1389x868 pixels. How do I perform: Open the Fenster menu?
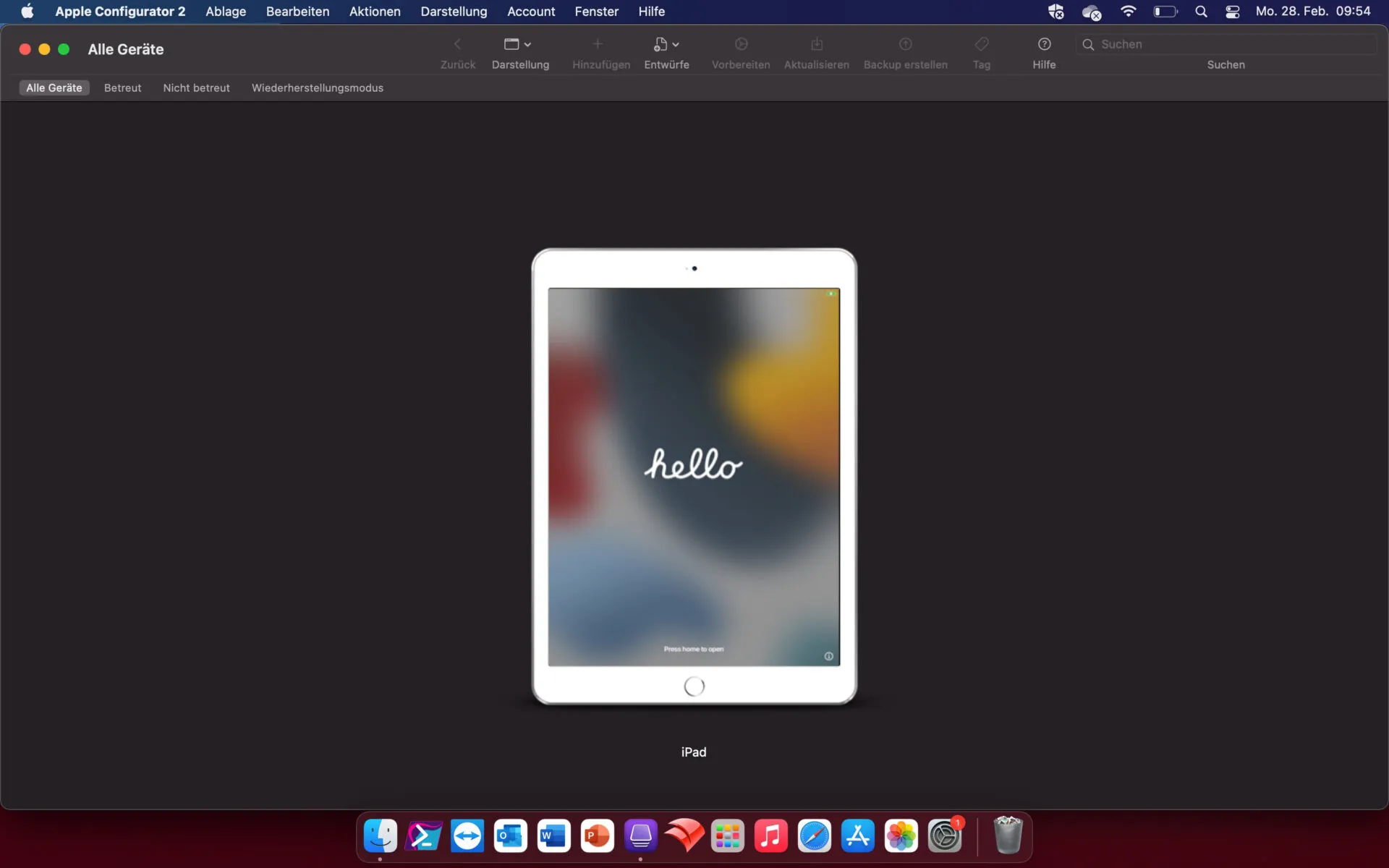click(596, 12)
